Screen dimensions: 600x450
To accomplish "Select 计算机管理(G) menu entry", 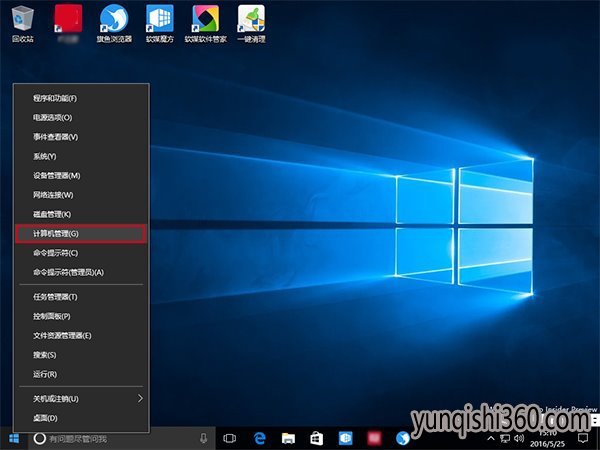I will pyautogui.click(x=81, y=233).
